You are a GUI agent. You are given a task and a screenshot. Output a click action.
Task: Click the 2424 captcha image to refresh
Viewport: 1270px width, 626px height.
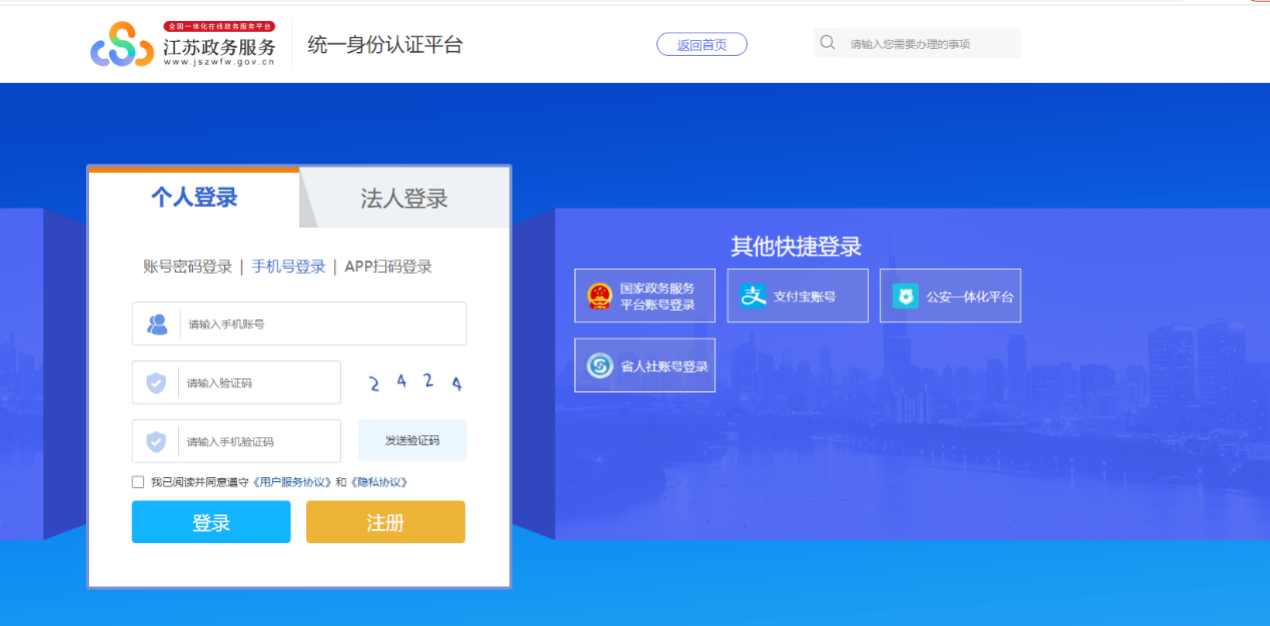413,382
